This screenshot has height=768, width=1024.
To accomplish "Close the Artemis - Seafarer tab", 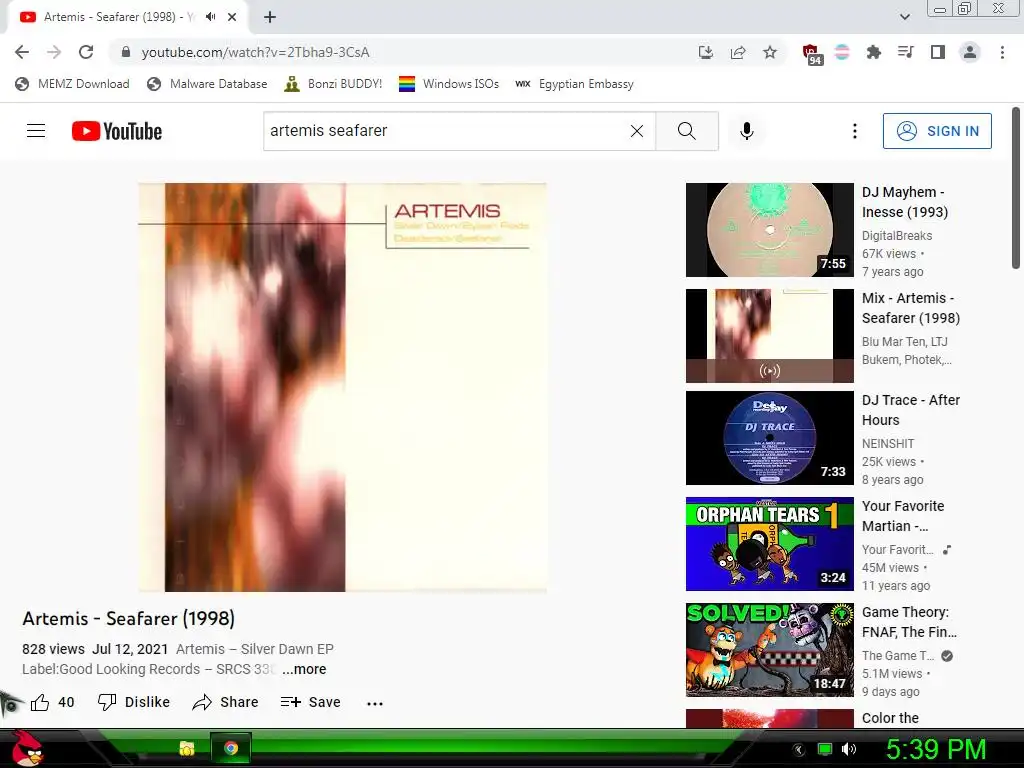I will tap(232, 17).
